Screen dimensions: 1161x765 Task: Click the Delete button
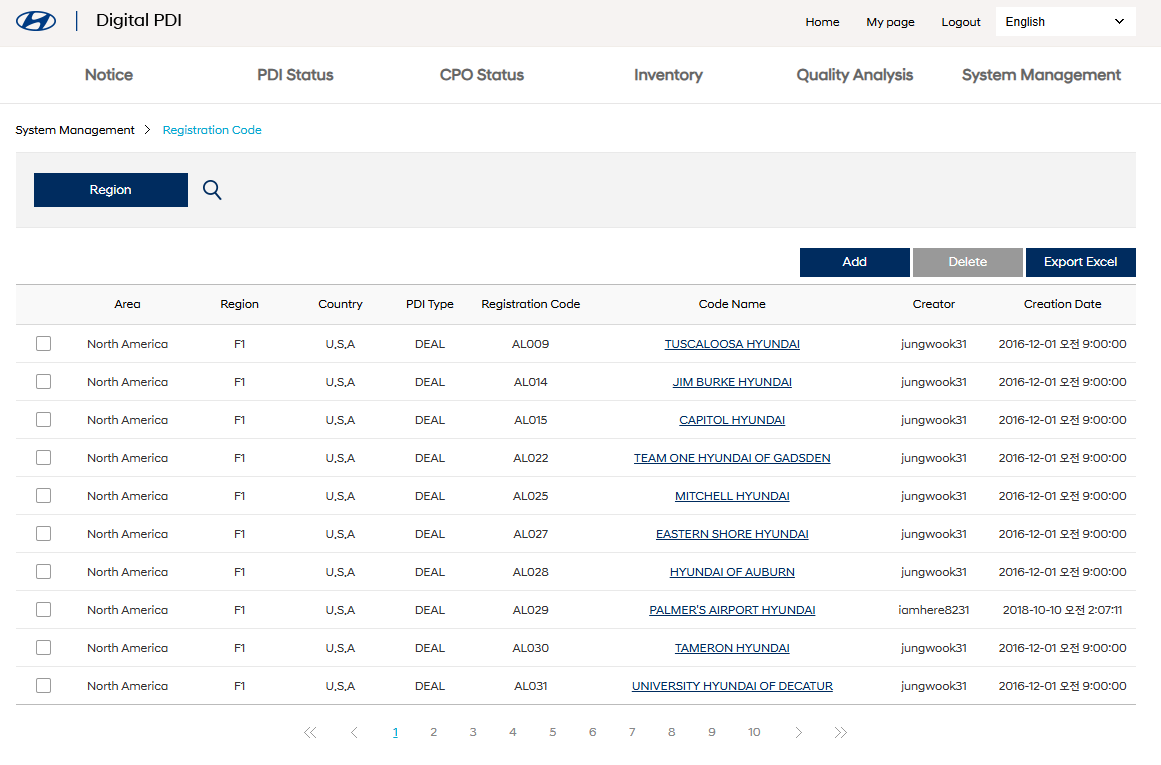[x=968, y=262]
